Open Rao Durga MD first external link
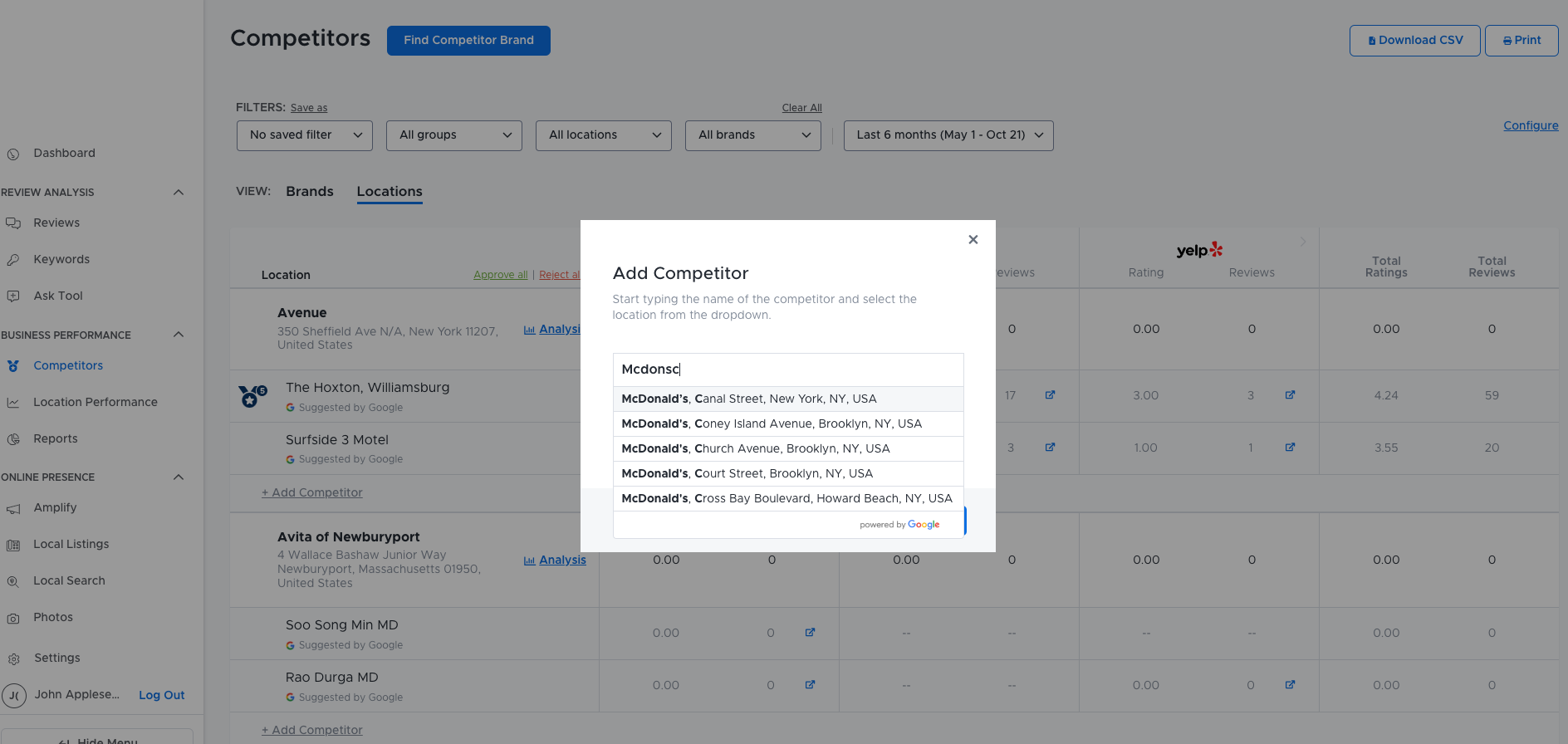 [811, 685]
